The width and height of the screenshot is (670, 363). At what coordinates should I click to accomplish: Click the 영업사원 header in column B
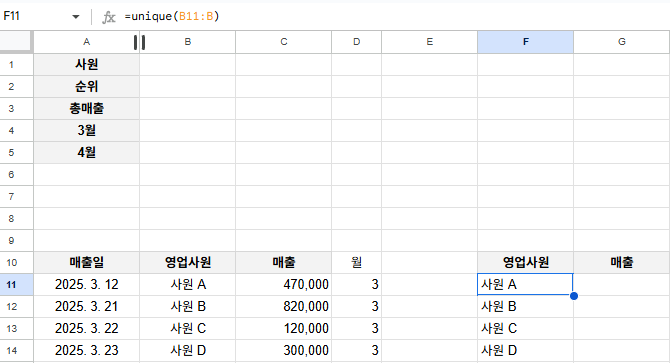[188, 263]
